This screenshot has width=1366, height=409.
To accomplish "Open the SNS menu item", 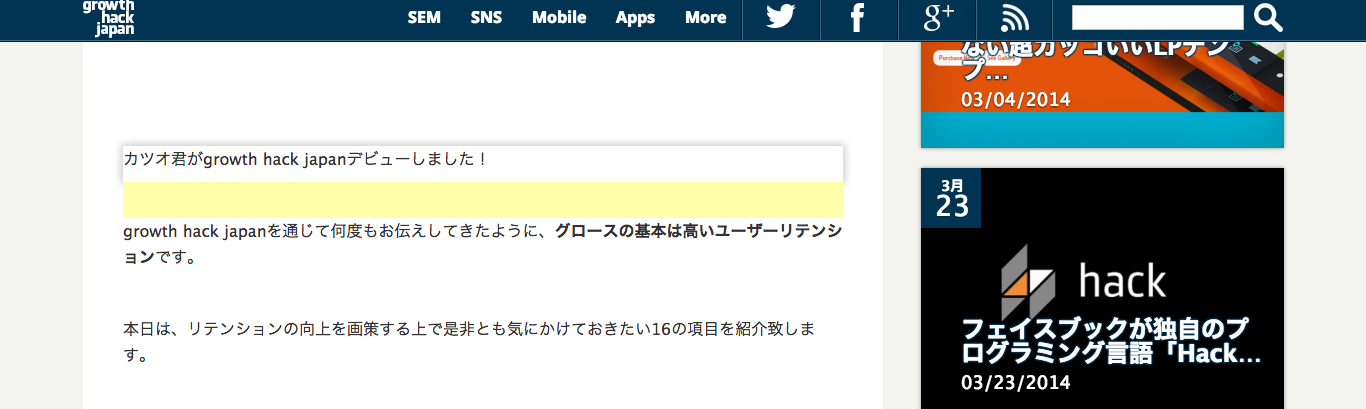I will pyautogui.click(x=486, y=18).
